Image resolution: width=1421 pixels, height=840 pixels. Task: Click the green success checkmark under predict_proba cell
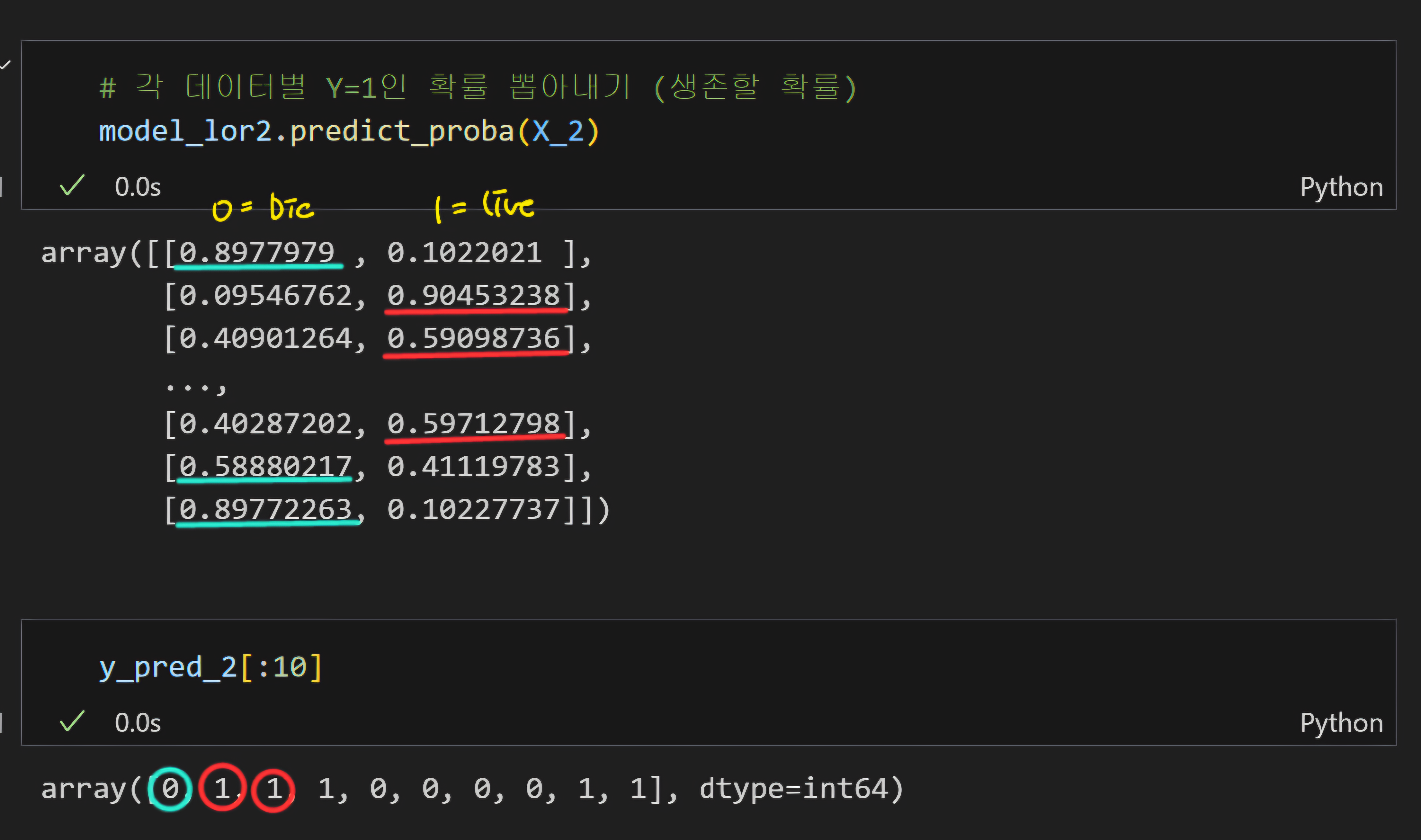[72, 185]
